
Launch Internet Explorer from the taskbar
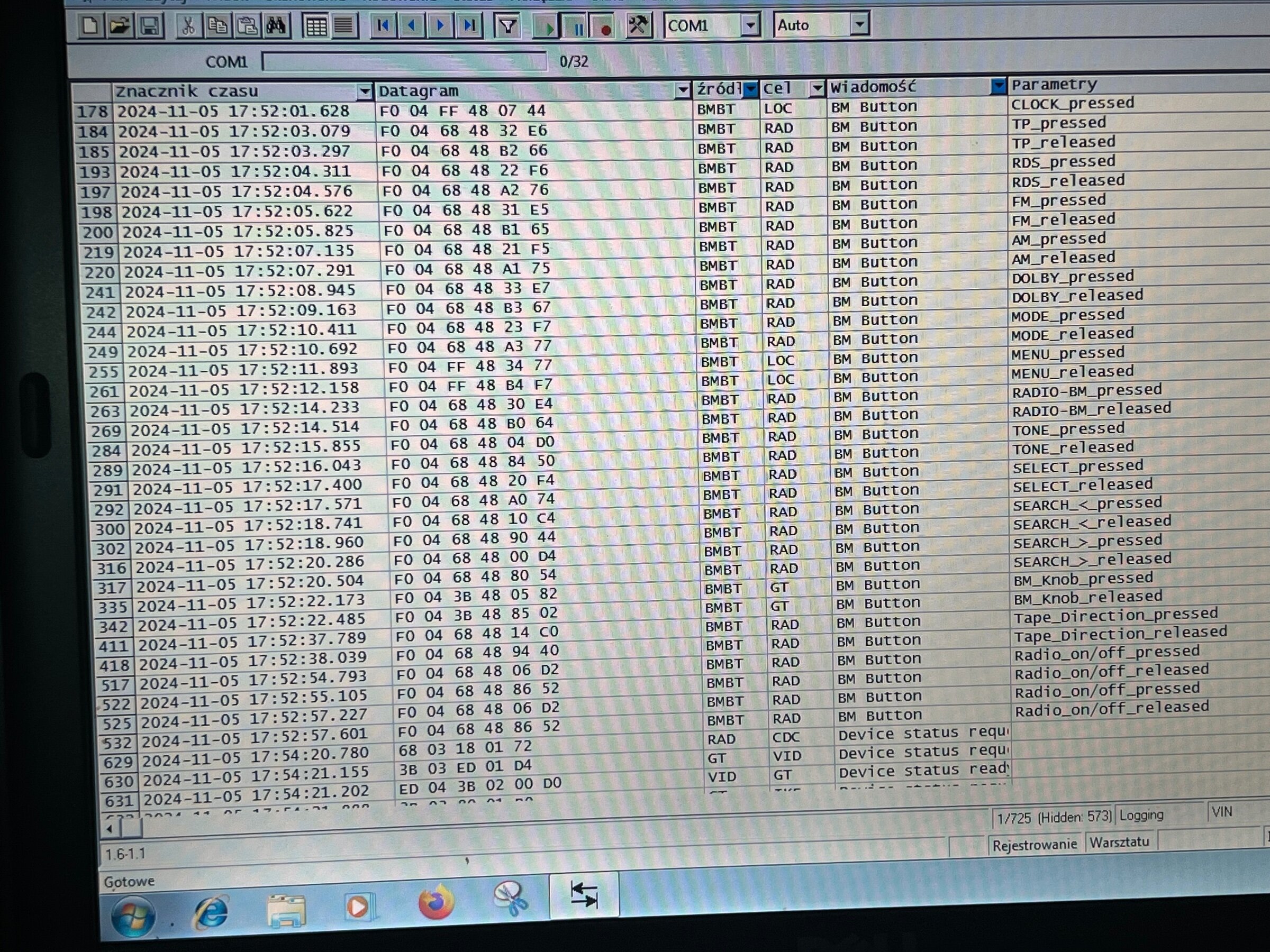tap(211, 912)
